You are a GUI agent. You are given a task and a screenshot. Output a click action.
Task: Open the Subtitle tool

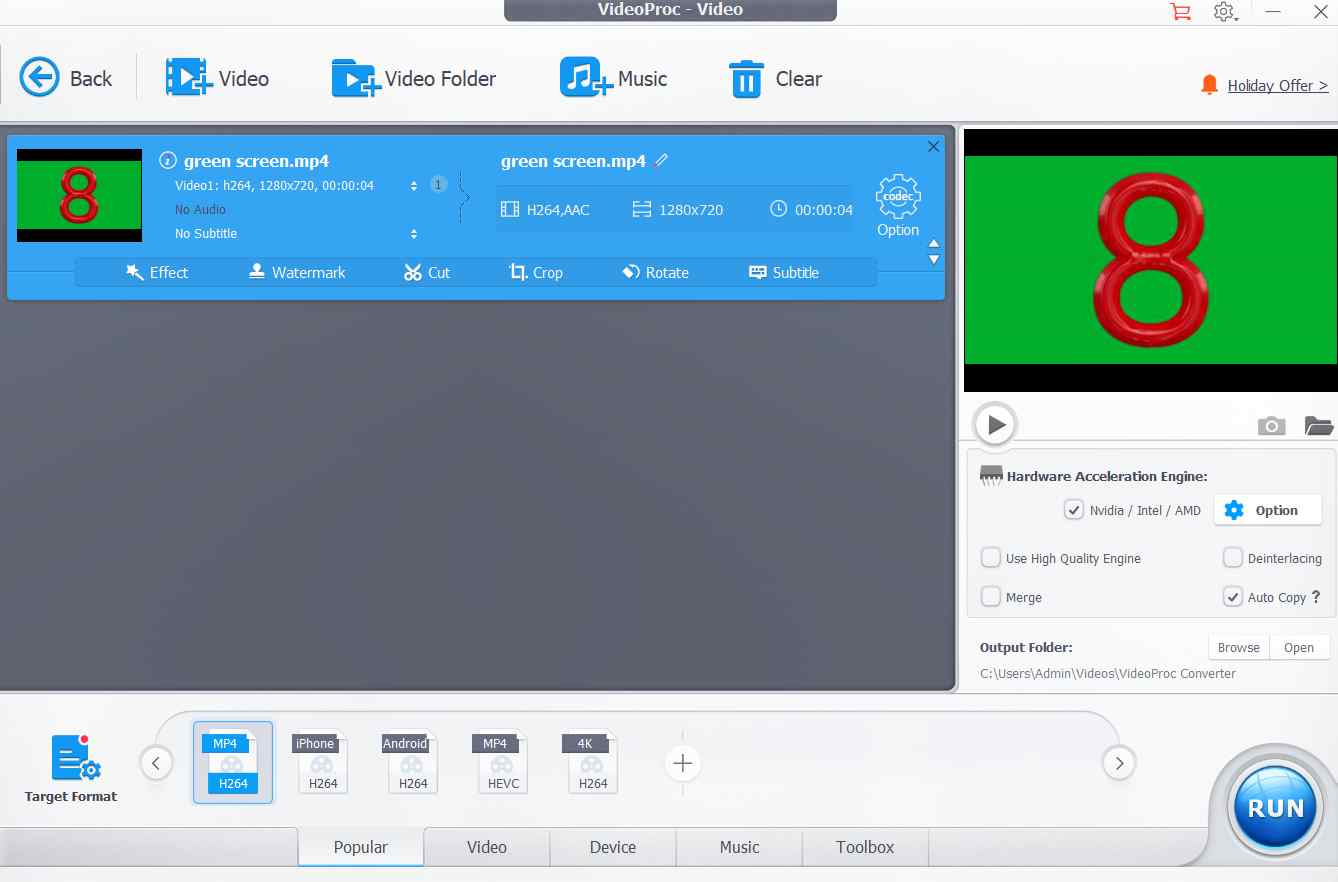pyautogui.click(x=784, y=272)
